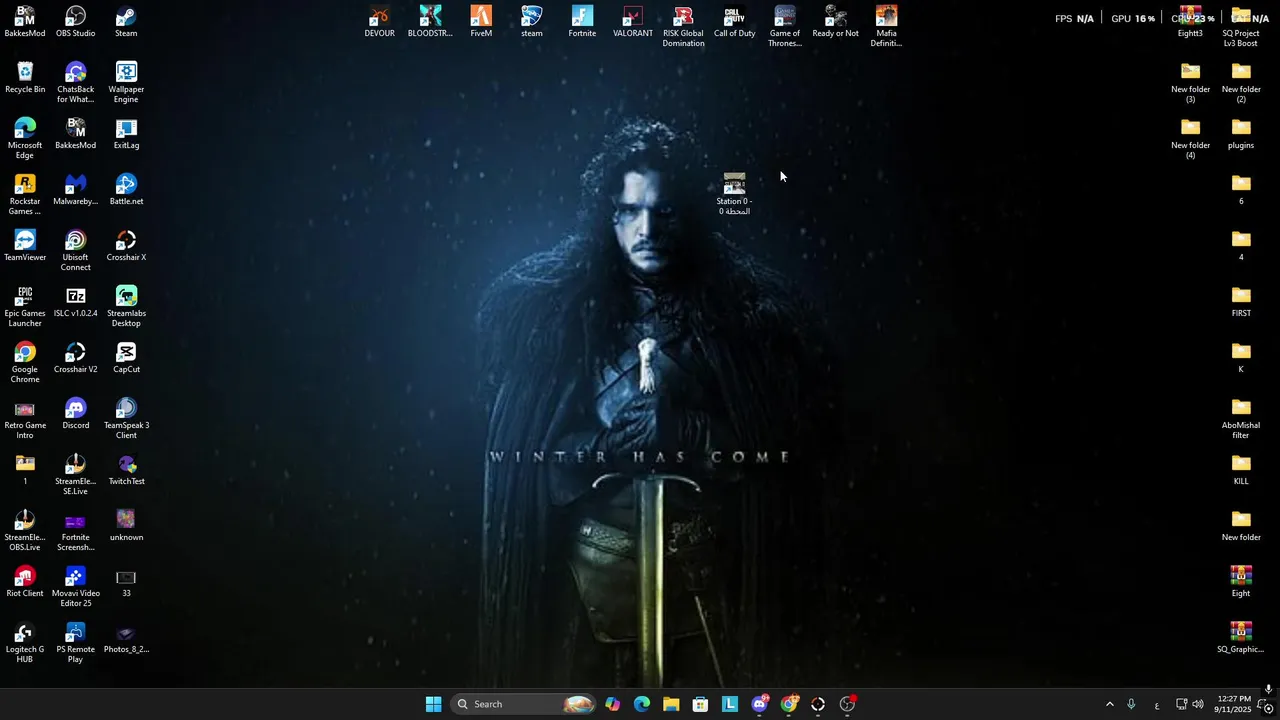Launch Crosshair V2 shortcut
Screen dimensions: 1280x720
pyautogui.click(x=75, y=358)
